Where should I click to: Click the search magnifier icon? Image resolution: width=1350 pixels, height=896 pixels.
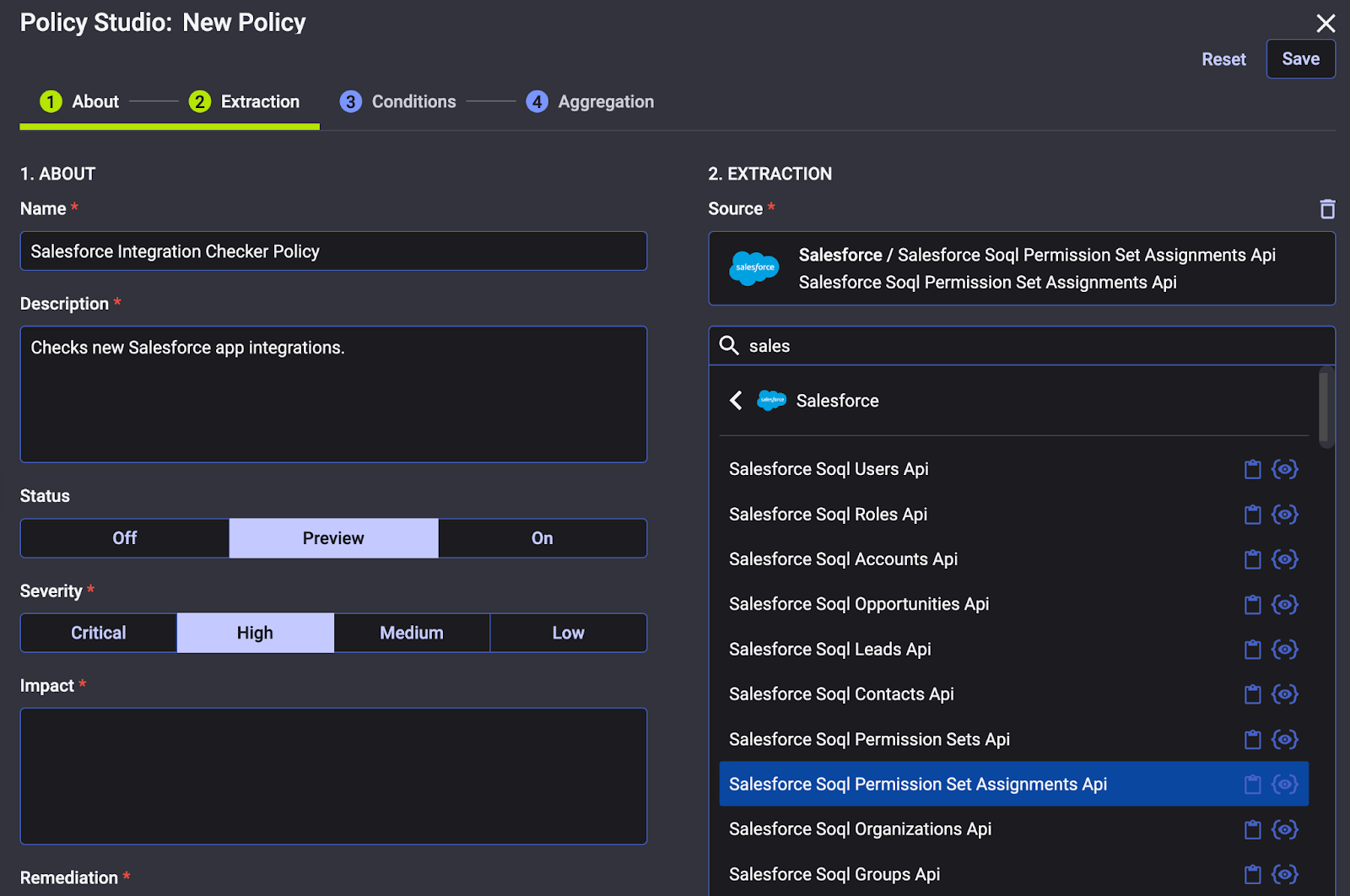(x=729, y=345)
